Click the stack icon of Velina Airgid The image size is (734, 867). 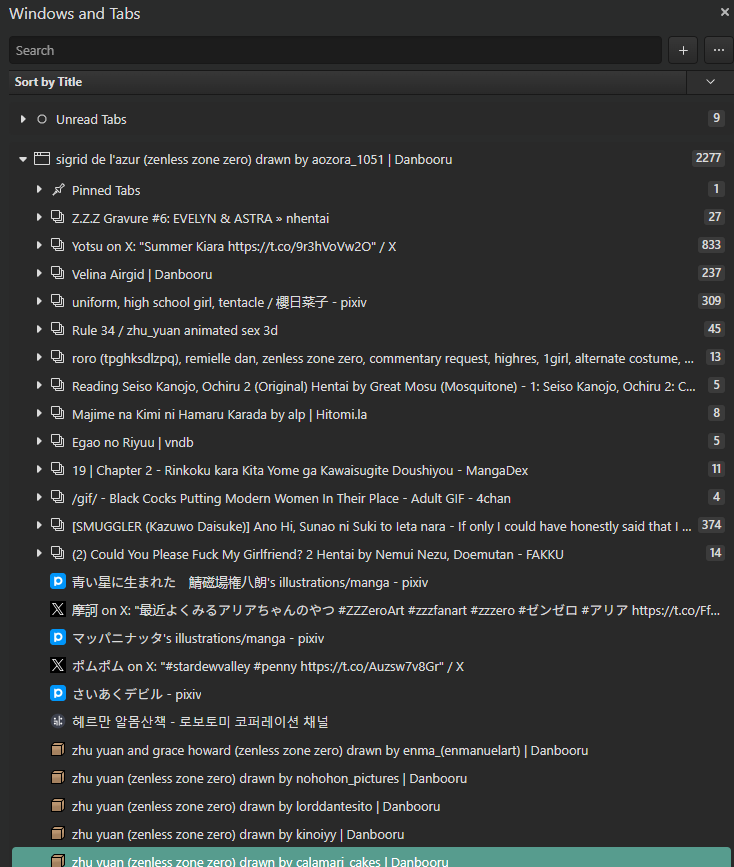click(58, 273)
